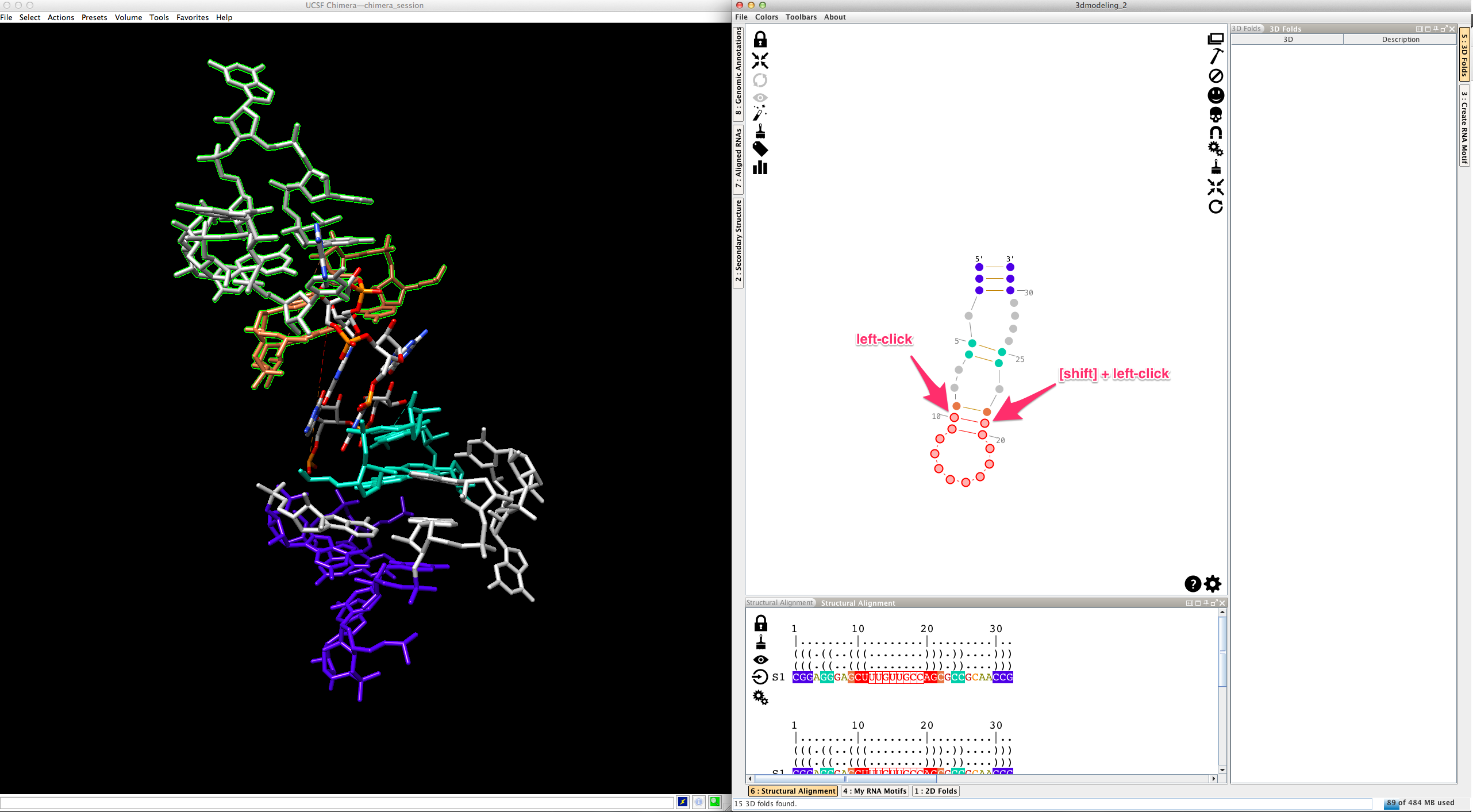Open File menu in UCSF Chimera window
Image resolution: width=1473 pixels, height=812 pixels.
click(6, 17)
